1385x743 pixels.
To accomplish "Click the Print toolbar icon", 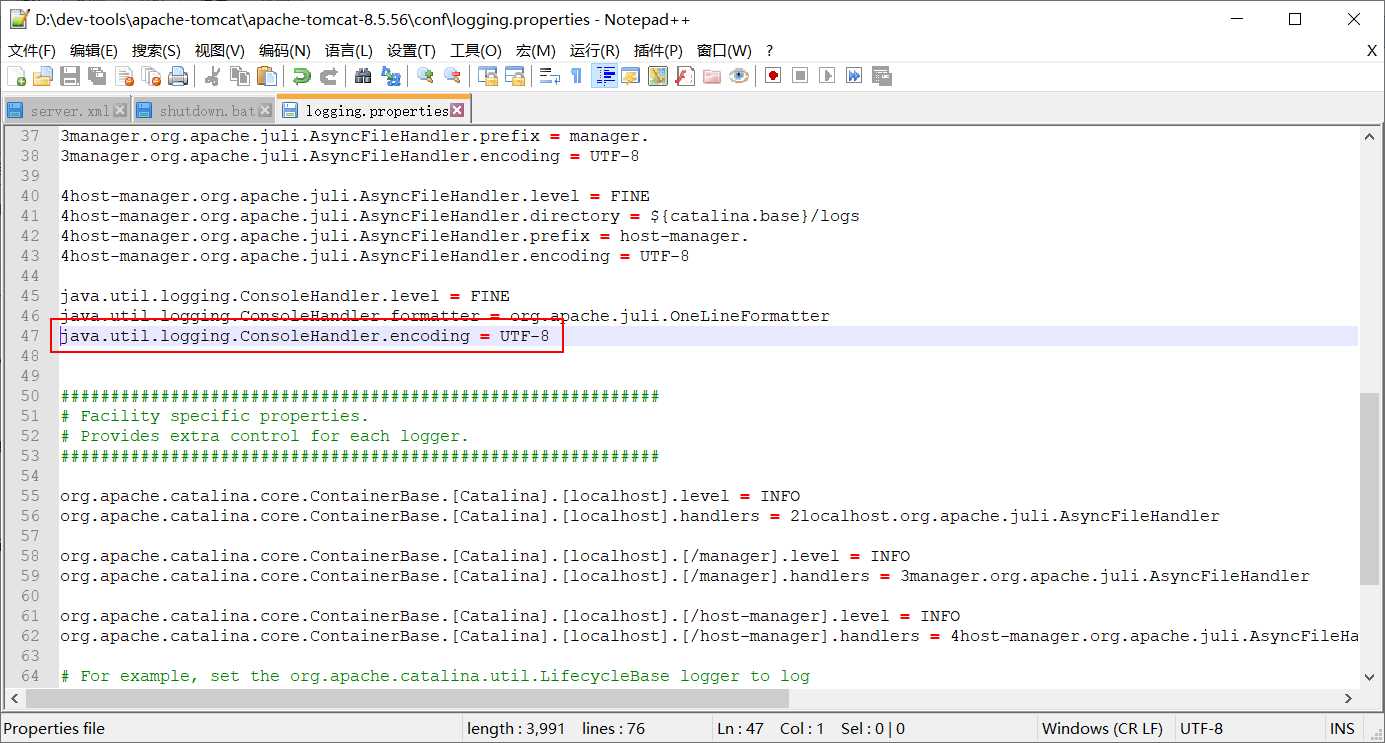I will [x=178, y=76].
